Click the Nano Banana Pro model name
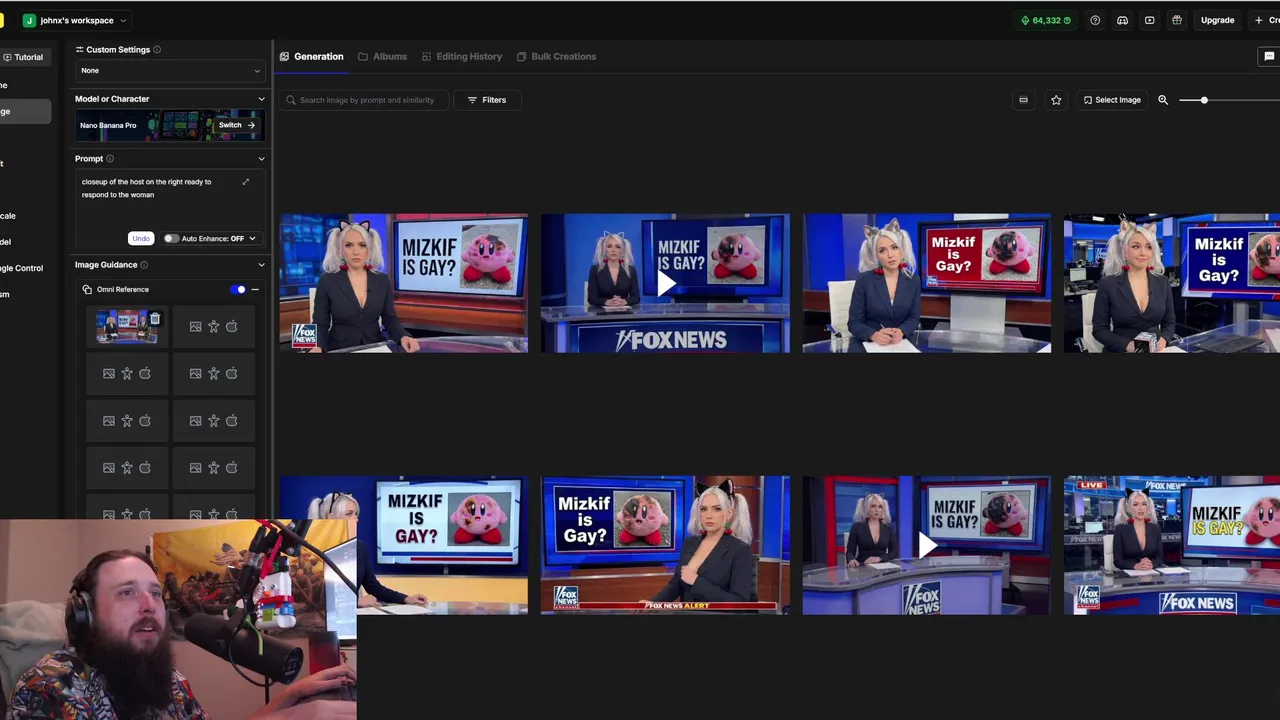Screen dimensions: 1280x720 tap(108, 126)
